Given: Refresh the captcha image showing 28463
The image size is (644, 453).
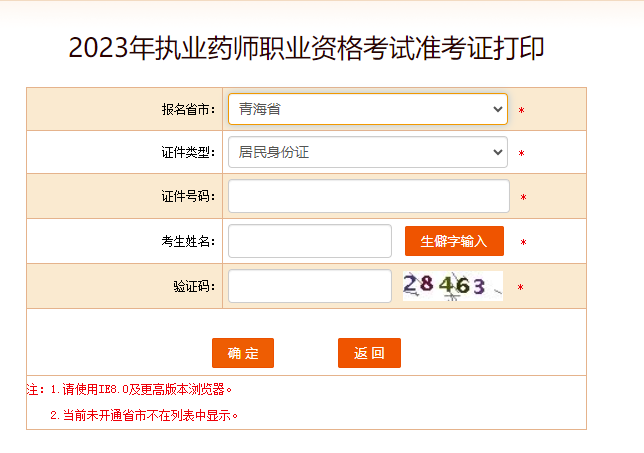Looking at the screenshot, I should pyautogui.click(x=453, y=286).
